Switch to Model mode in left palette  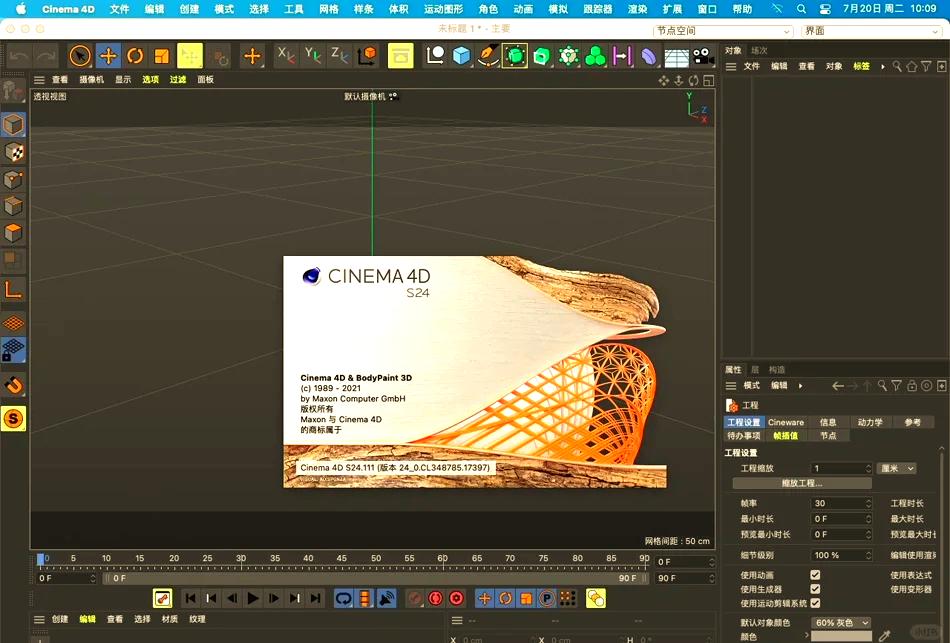[13, 125]
